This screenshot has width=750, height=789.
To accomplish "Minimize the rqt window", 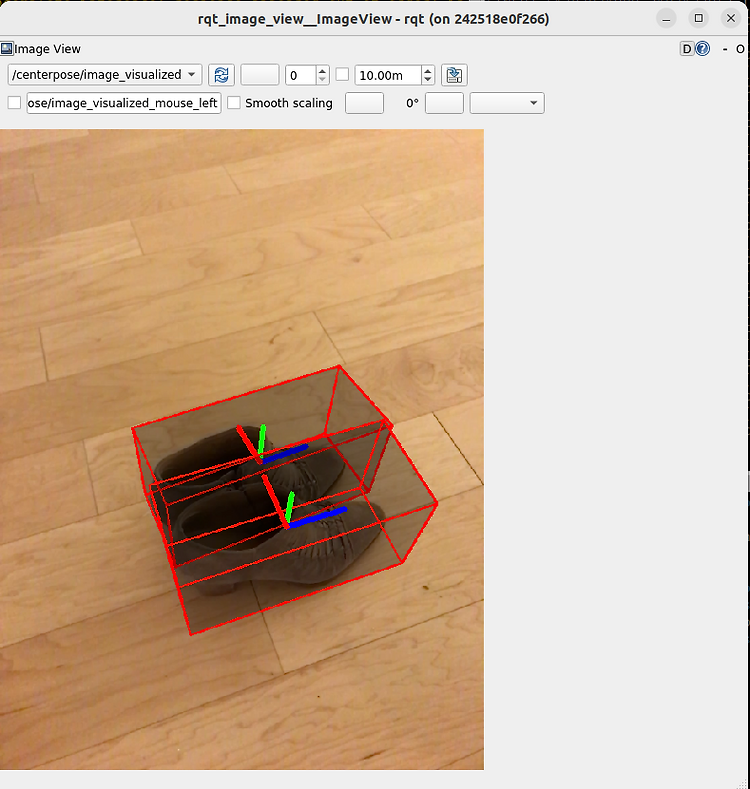I will tap(666, 19).
